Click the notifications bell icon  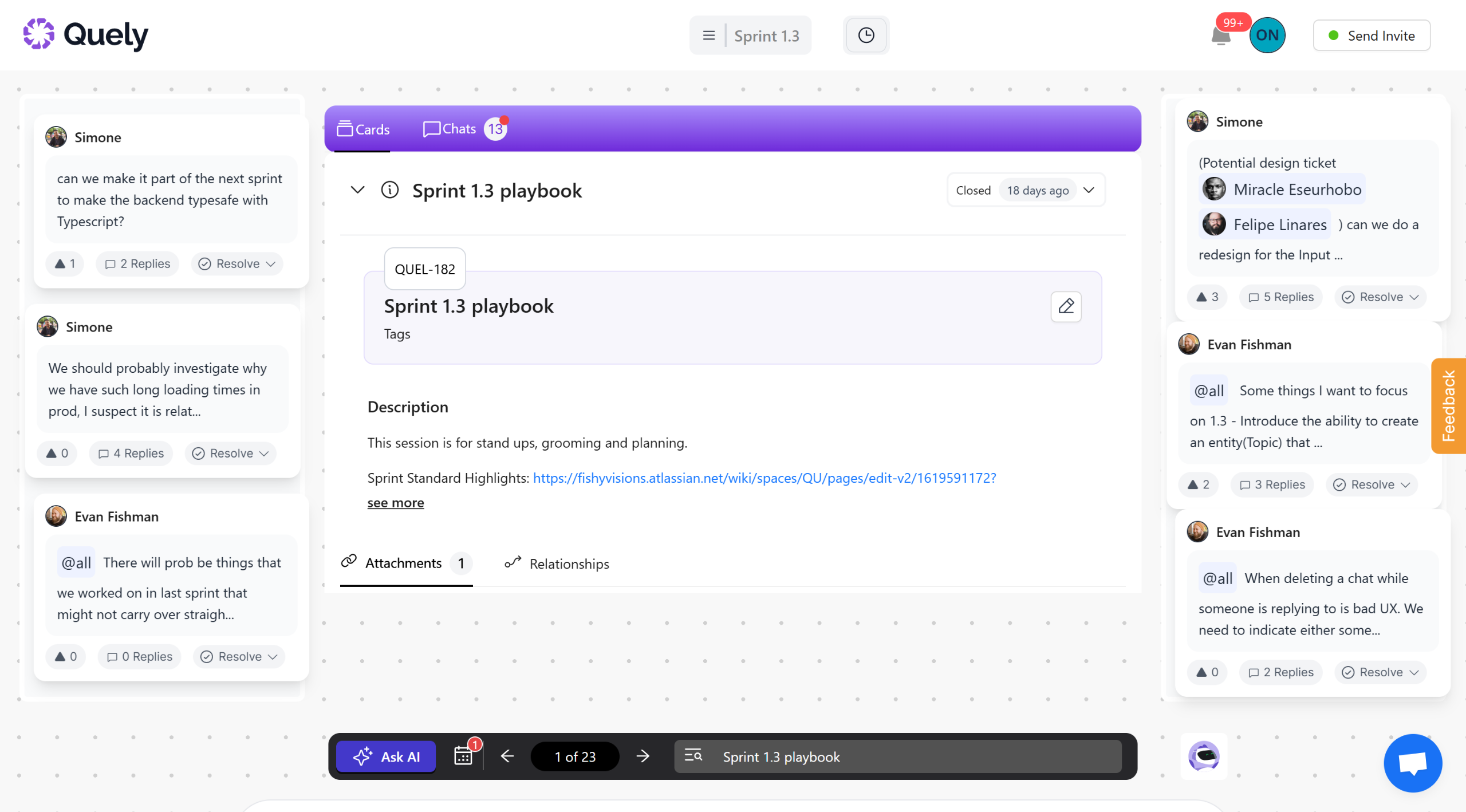1220,37
